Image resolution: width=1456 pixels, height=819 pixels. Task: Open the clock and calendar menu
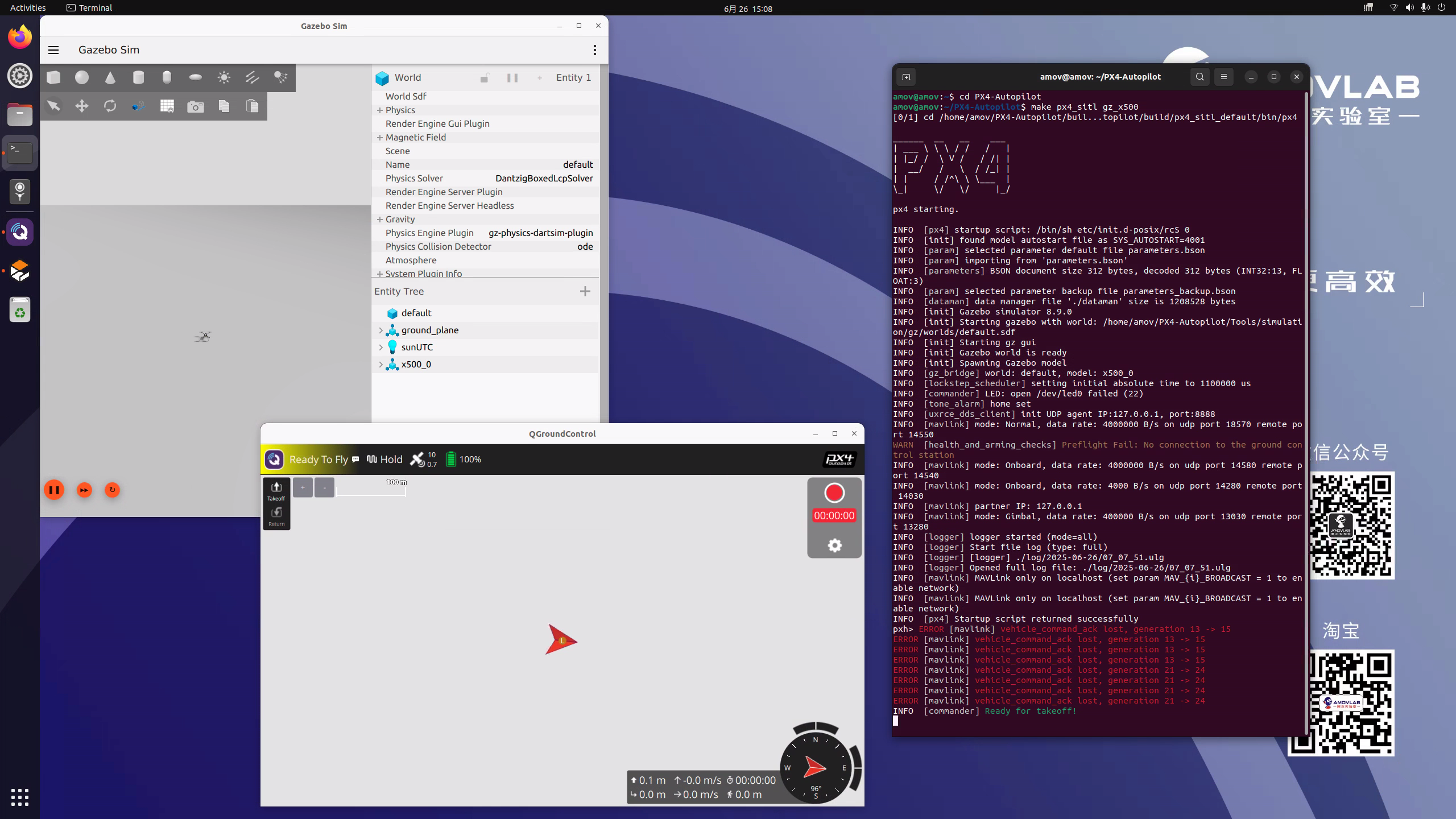coord(748,9)
